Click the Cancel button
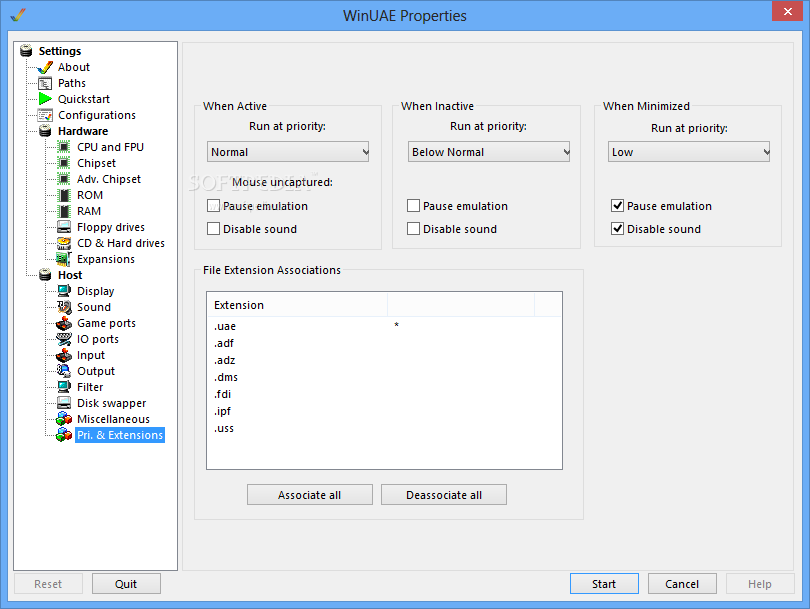 coord(682,584)
